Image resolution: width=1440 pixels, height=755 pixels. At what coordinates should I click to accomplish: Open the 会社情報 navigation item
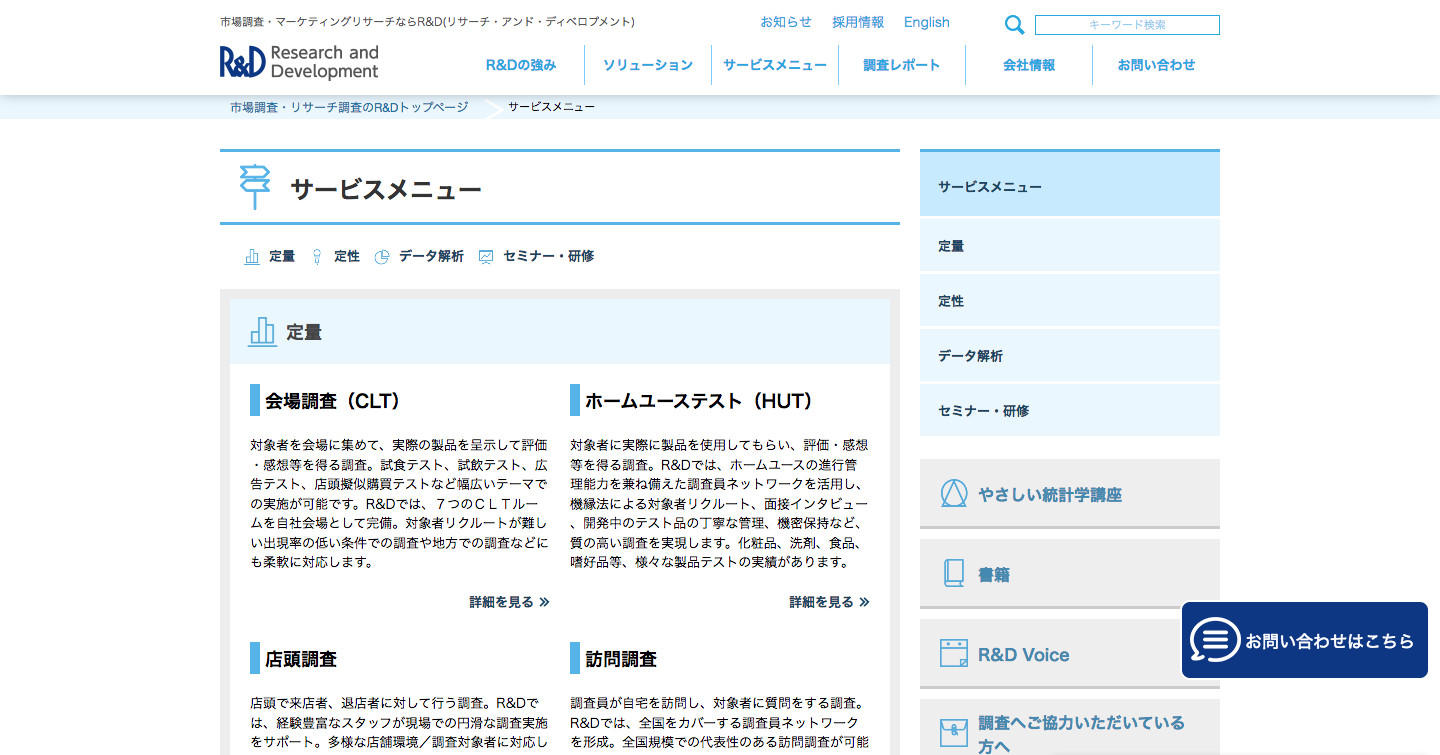pyautogui.click(x=1029, y=65)
